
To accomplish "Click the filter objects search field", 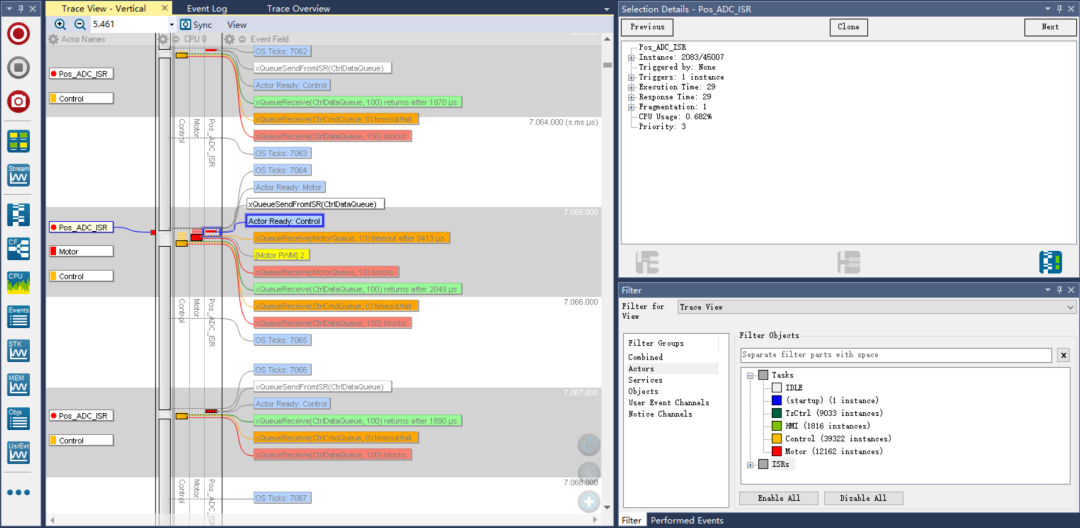I will click(896, 355).
